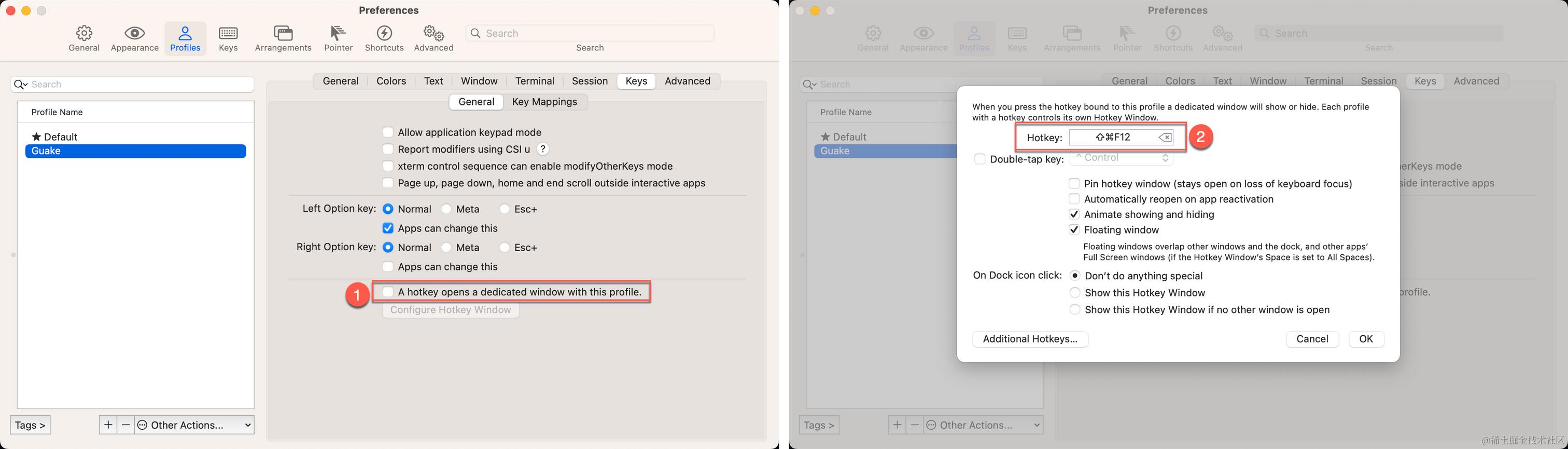The height and width of the screenshot is (449, 1568).
Task: Click Shortcuts toolbar icon in right Preferences window
Action: [1173, 38]
